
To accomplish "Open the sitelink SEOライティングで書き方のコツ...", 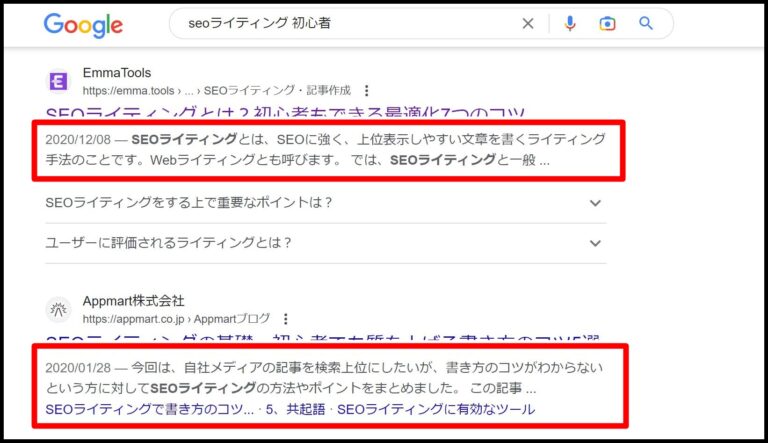I will click(x=149, y=409).
